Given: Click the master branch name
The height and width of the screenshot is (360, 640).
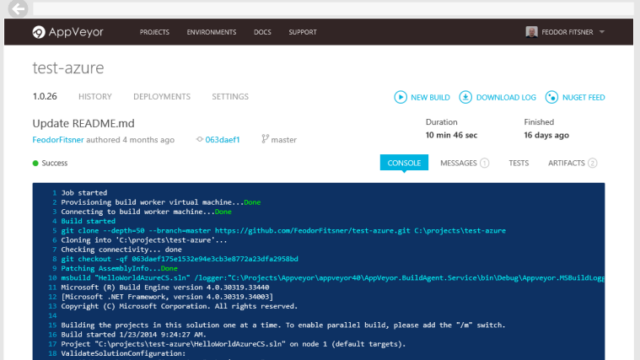Looking at the screenshot, I should 284,140.
